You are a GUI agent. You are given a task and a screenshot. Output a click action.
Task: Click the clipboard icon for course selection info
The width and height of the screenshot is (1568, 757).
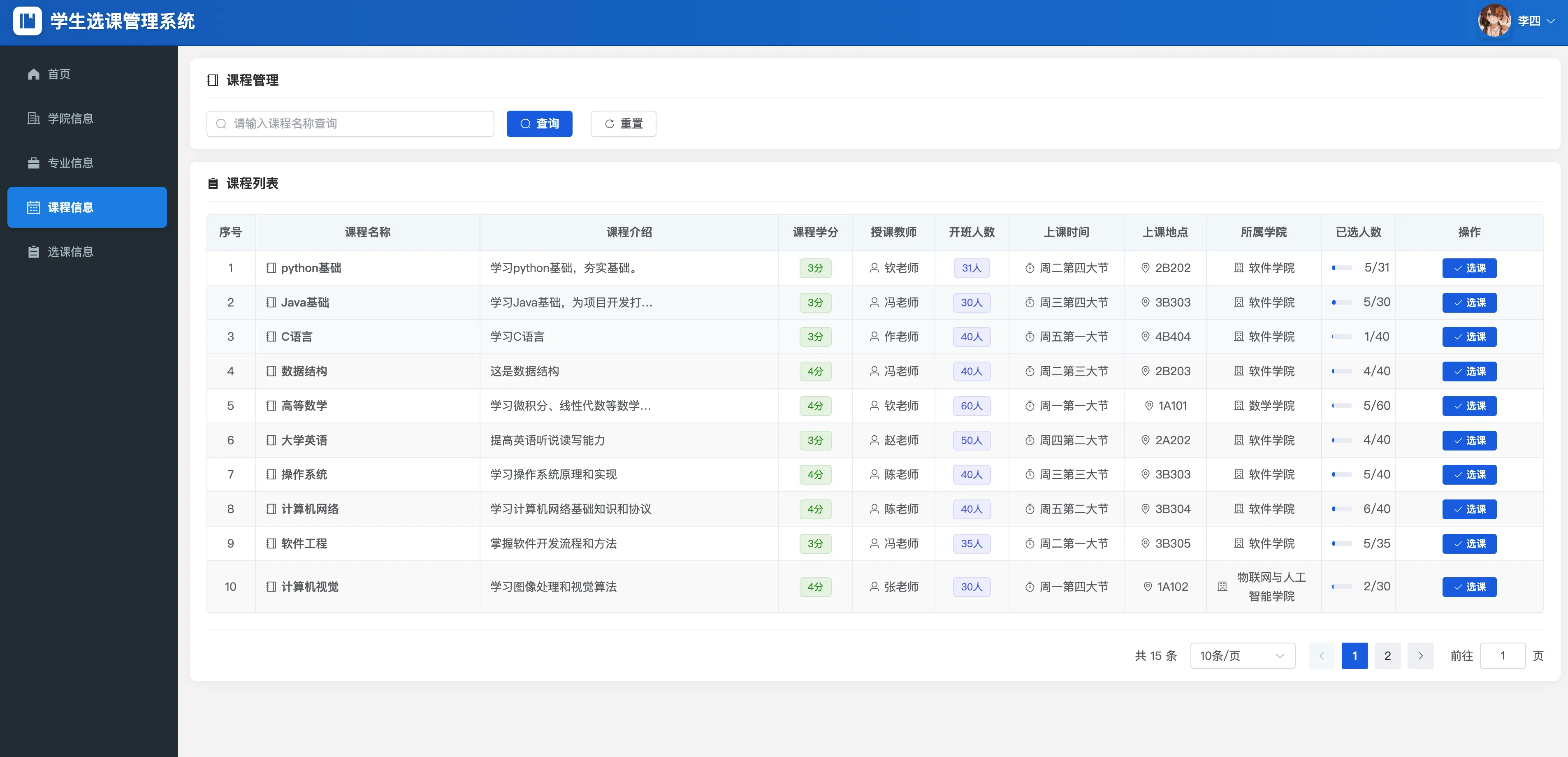pos(33,252)
